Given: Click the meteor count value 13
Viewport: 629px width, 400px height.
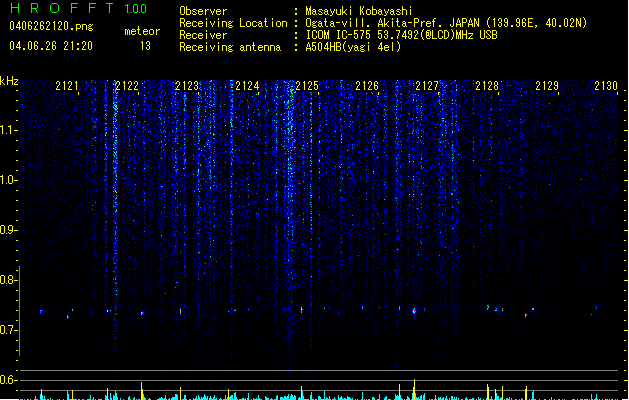Looking at the screenshot, I should coord(145,46).
